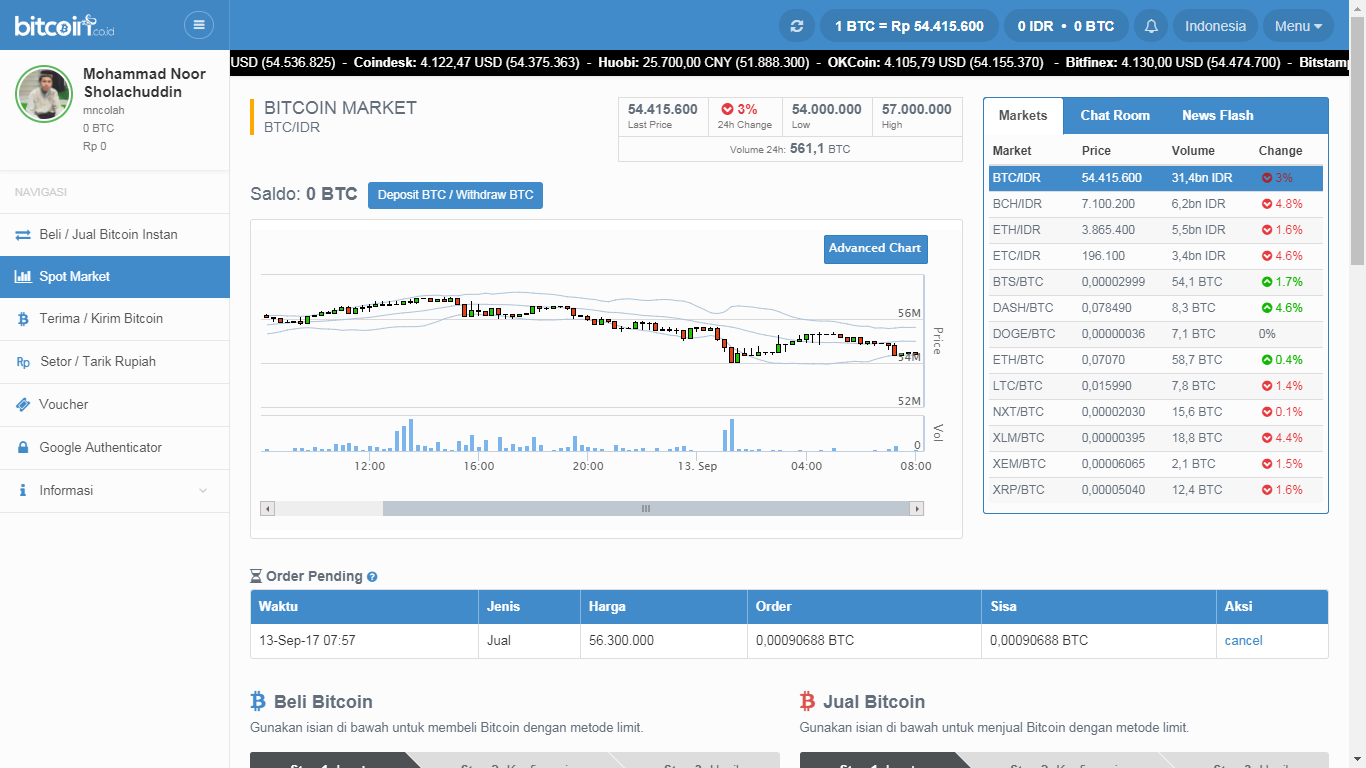Click the 57.000.000 High value
The height and width of the screenshot is (768, 1366).
click(917, 109)
